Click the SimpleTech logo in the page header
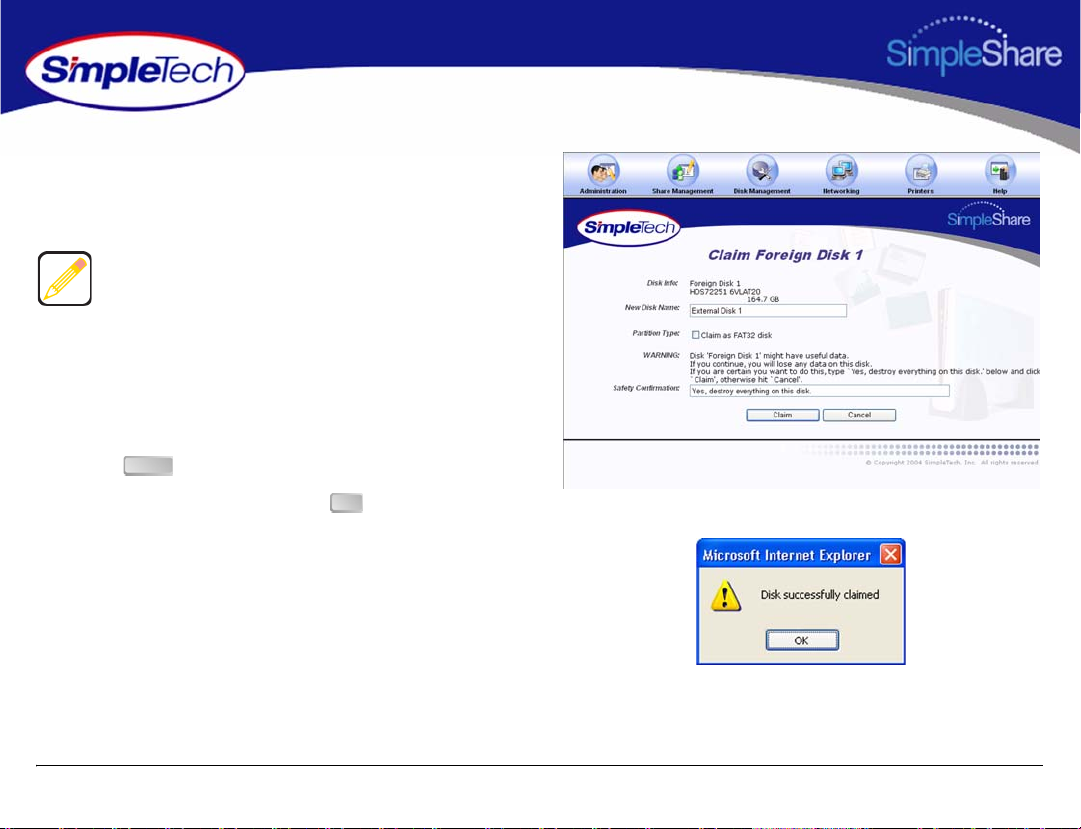Screen dimensions: 1081x829 (x=135, y=71)
